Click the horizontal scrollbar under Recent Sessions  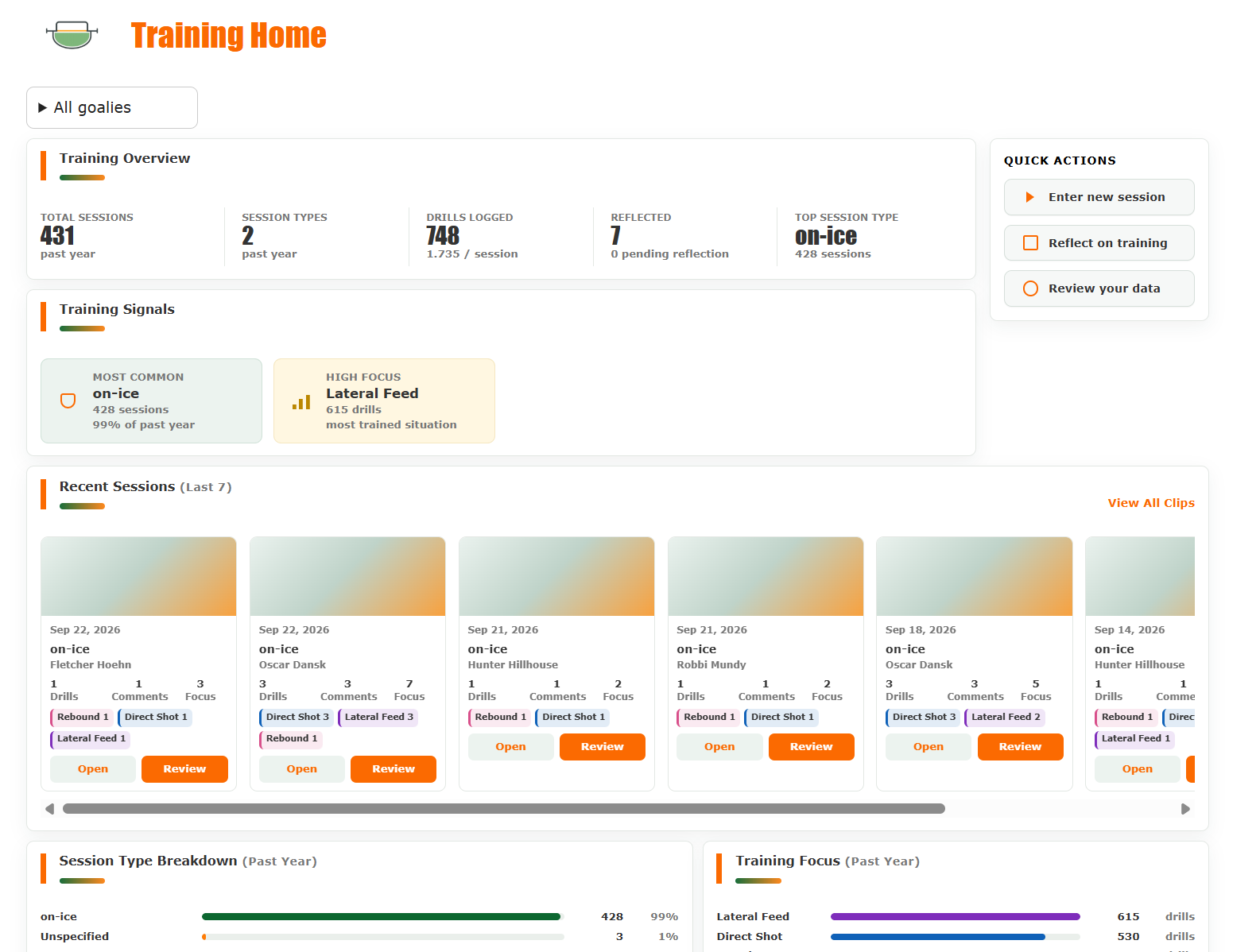point(504,809)
